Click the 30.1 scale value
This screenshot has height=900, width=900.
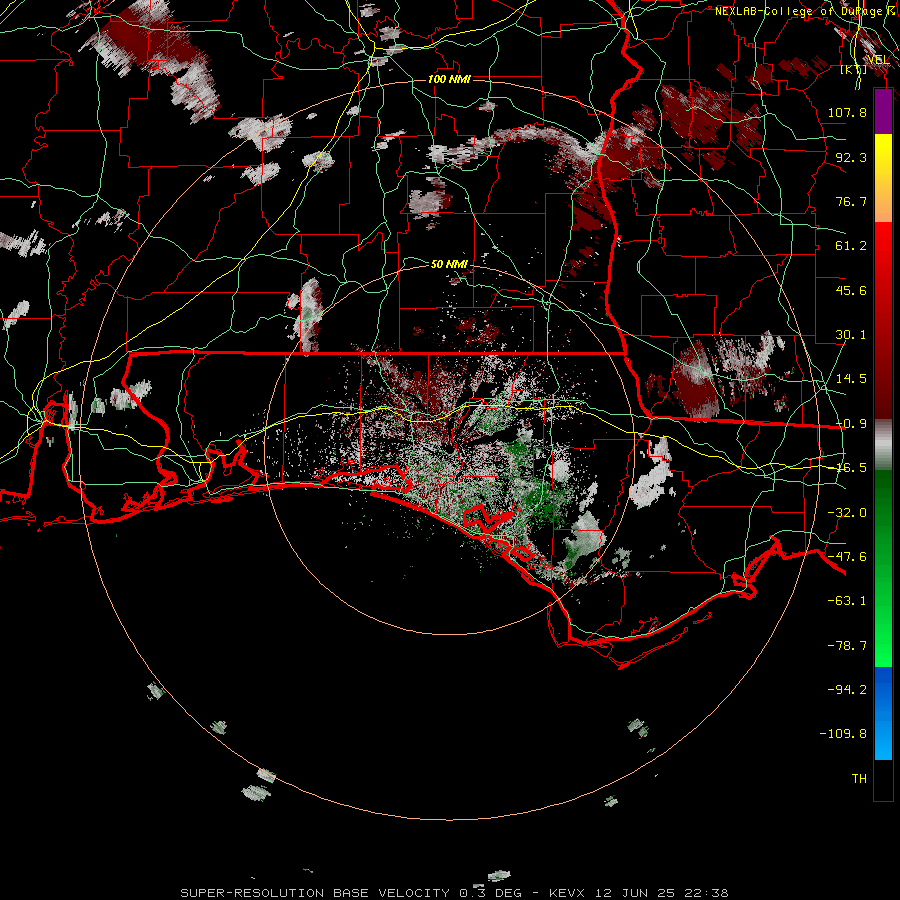tap(851, 335)
